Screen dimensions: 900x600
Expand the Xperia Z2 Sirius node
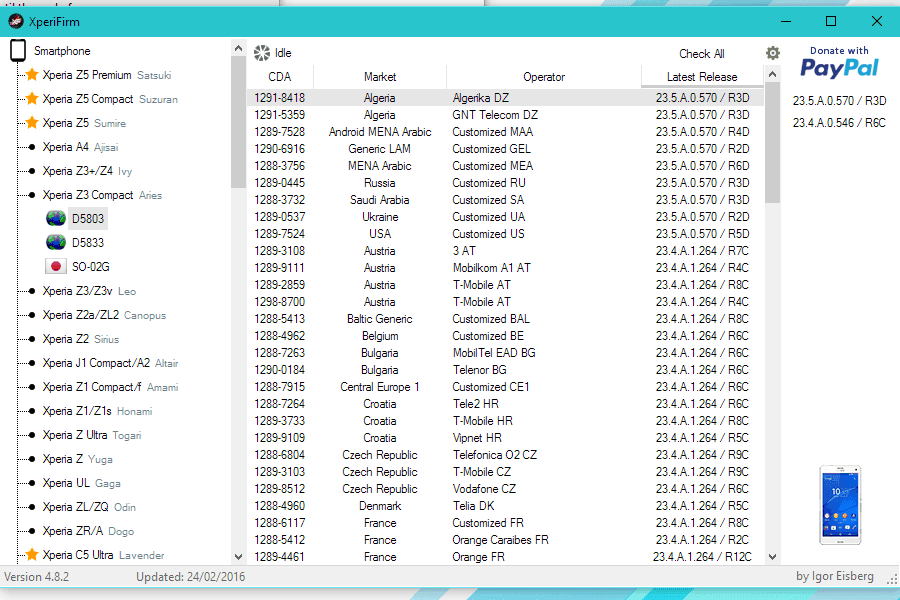pyautogui.click(x=32, y=339)
